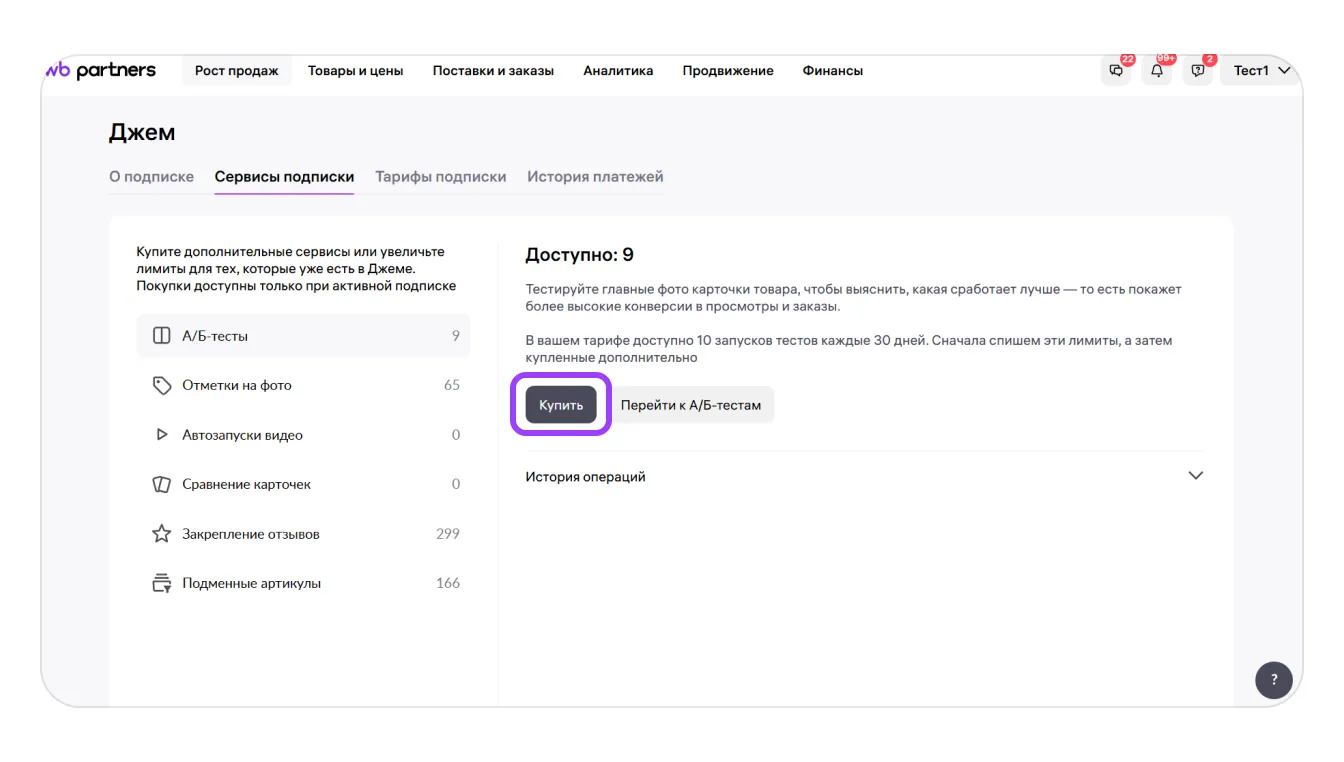This screenshot has width=1344, height=762.
Task: Open the Товары и цены menu
Action: coord(355,71)
